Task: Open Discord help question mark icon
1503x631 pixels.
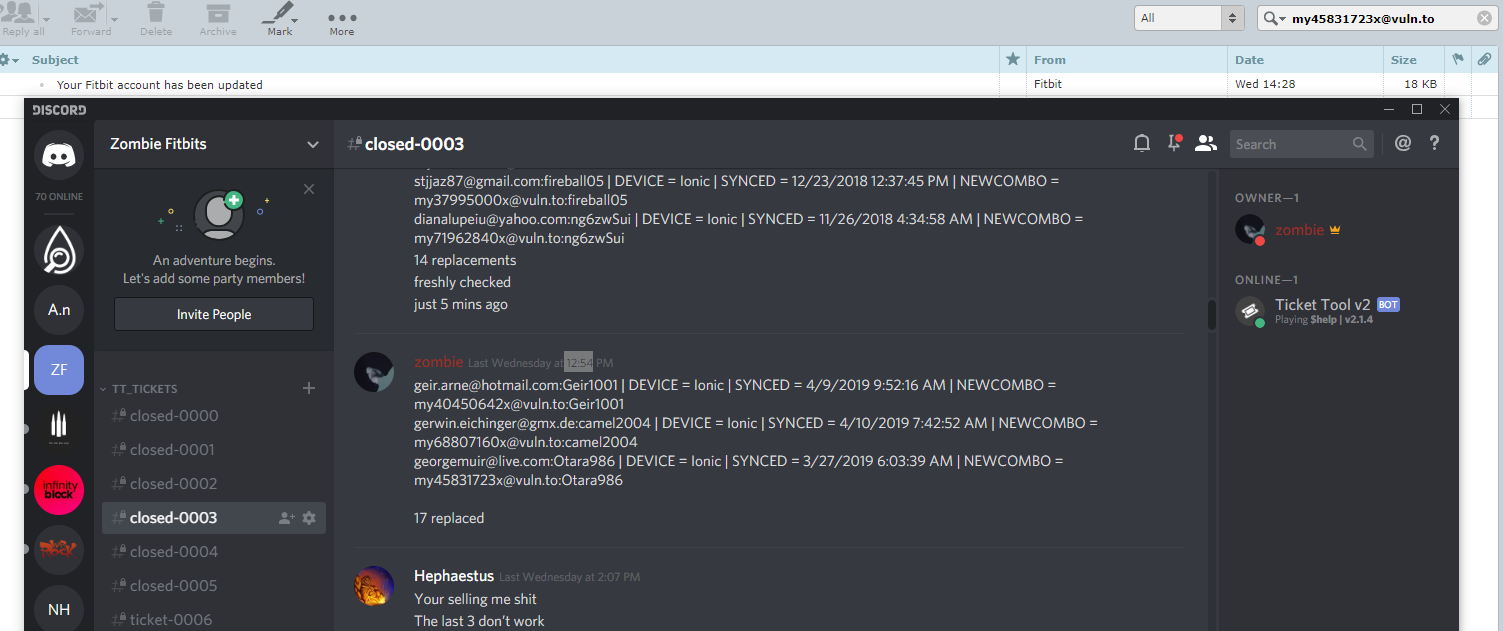Action: (x=1434, y=144)
